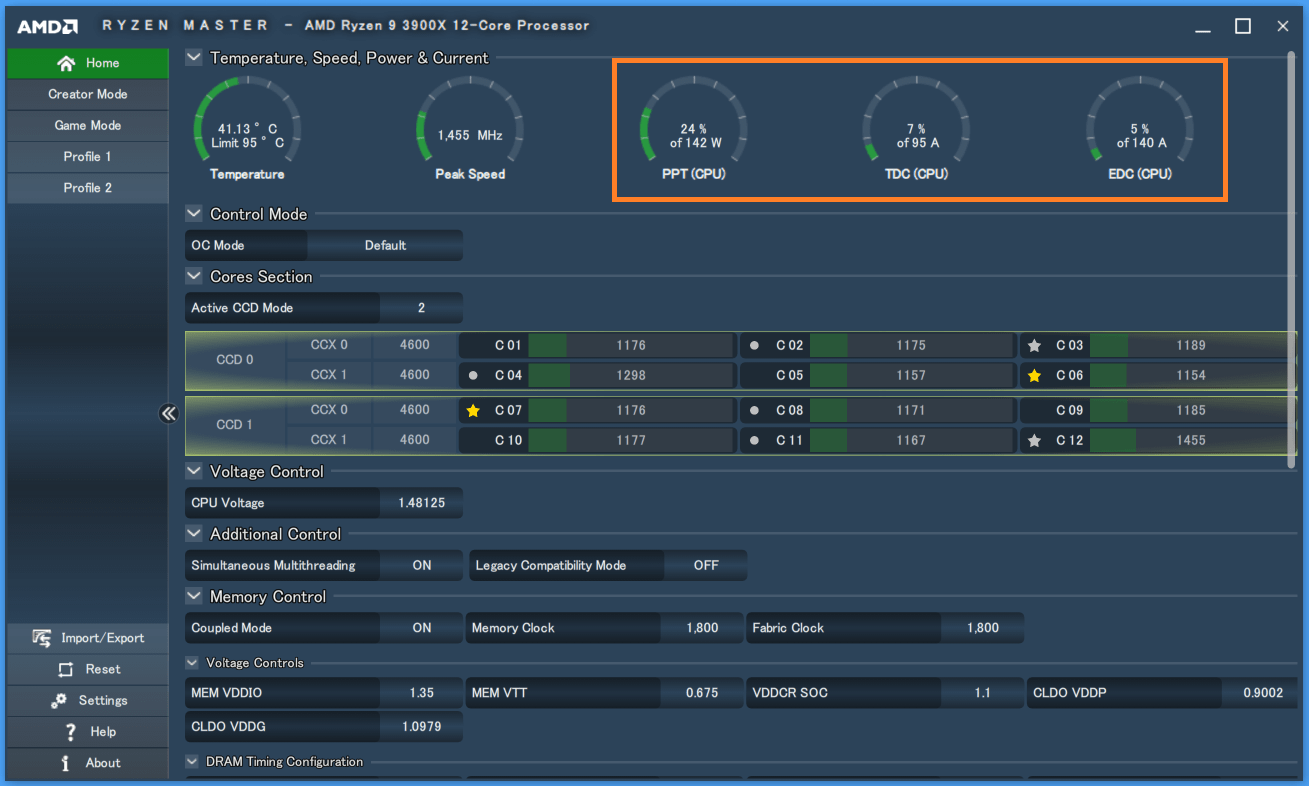1309x786 pixels.
Task: Click the Peak Speed gauge
Action: (470, 127)
